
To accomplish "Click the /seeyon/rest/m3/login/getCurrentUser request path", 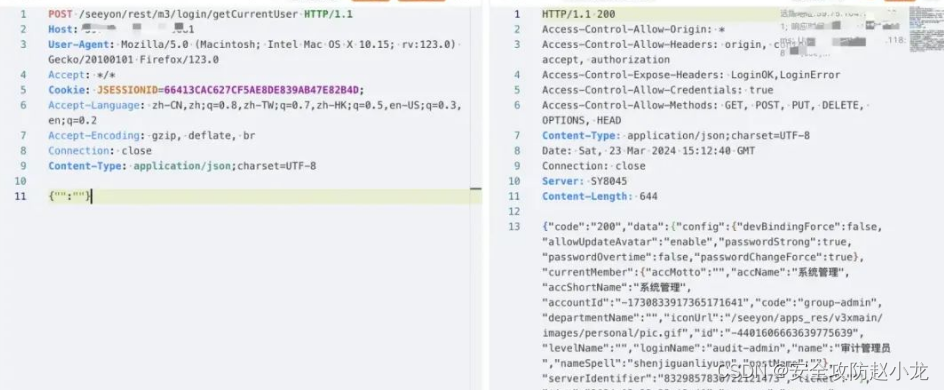I will 188,14.
